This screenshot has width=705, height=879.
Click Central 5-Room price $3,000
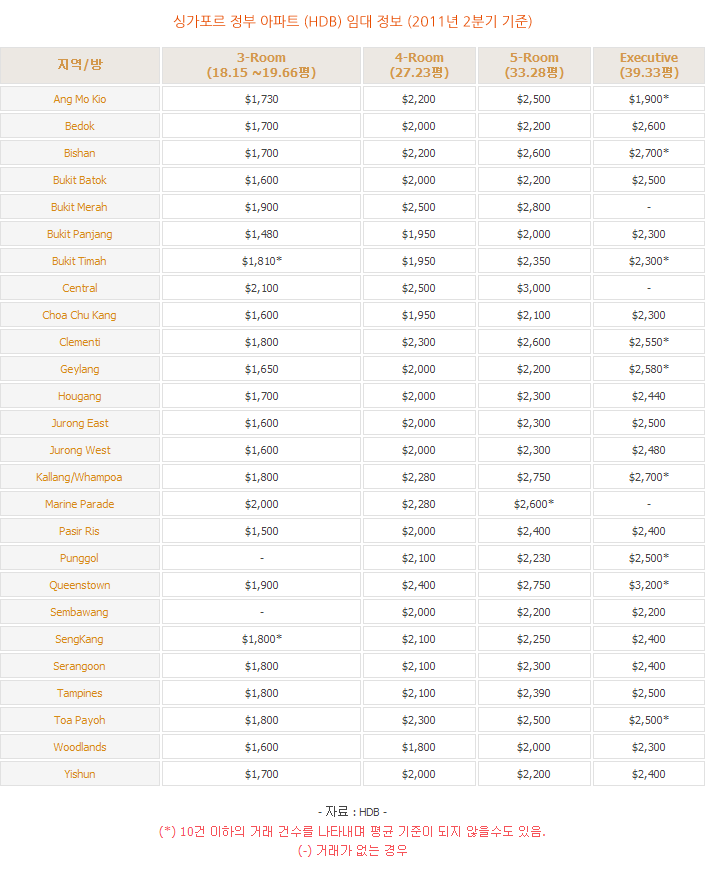(x=534, y=288)
